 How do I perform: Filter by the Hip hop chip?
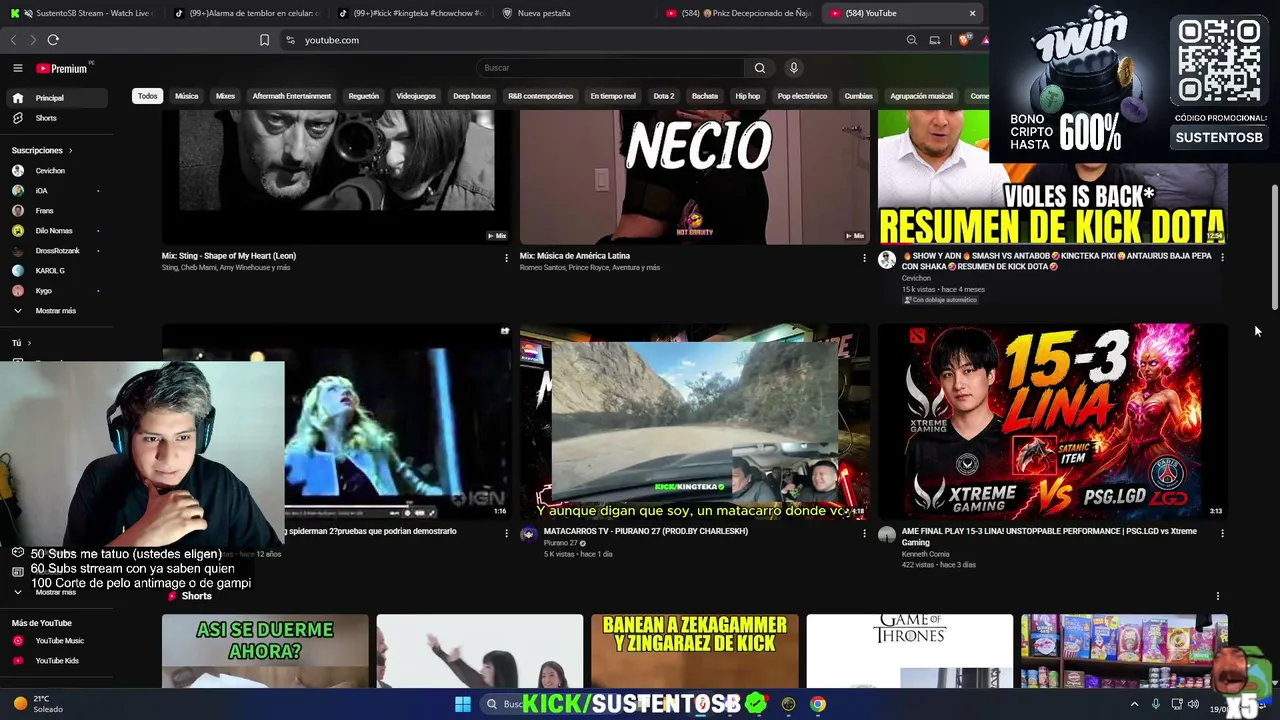748,96
